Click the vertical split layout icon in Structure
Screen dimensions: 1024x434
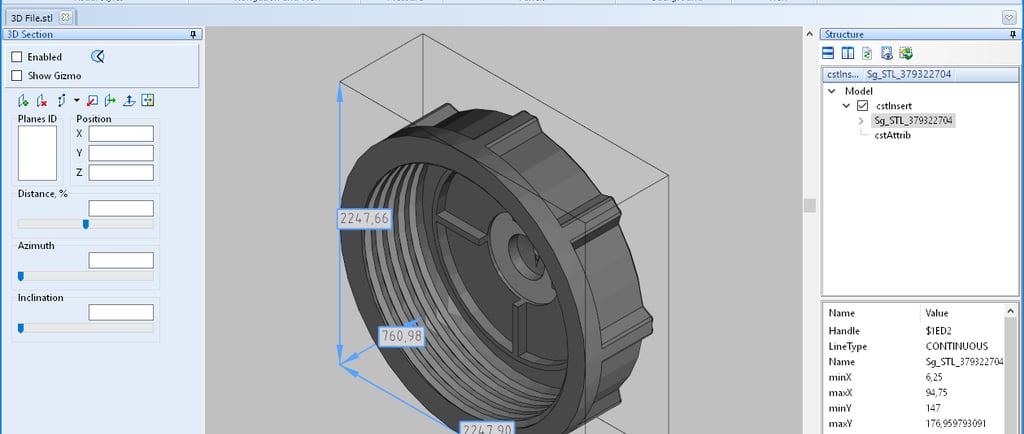848,54
